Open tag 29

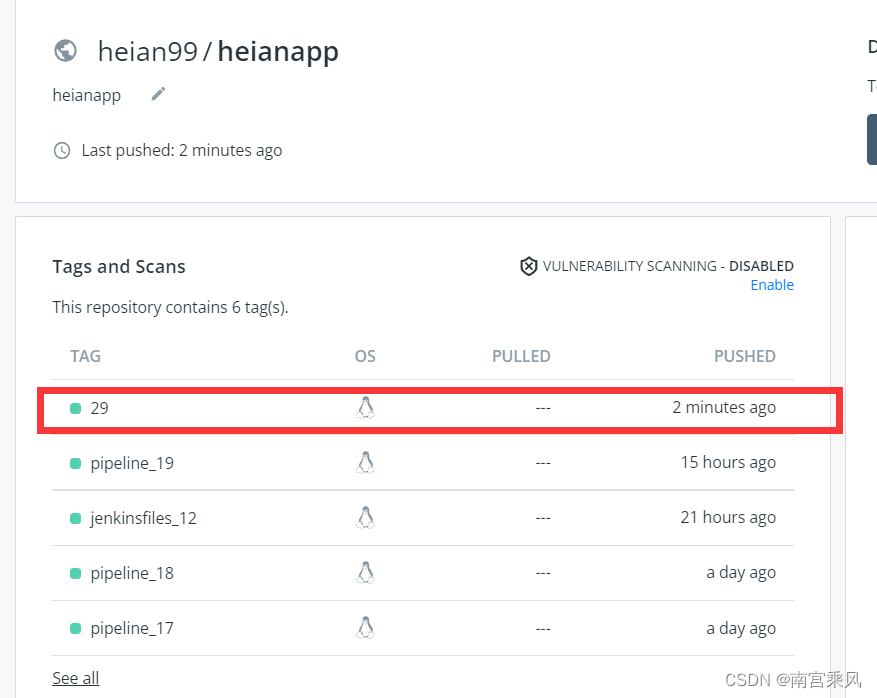coord(100,408)
